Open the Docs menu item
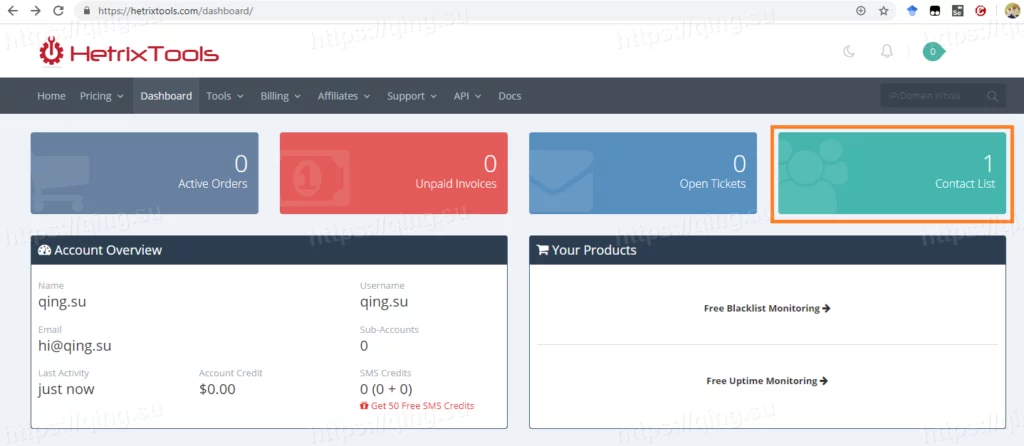This screenshot has width=1024, height=446. pos(509,96)
